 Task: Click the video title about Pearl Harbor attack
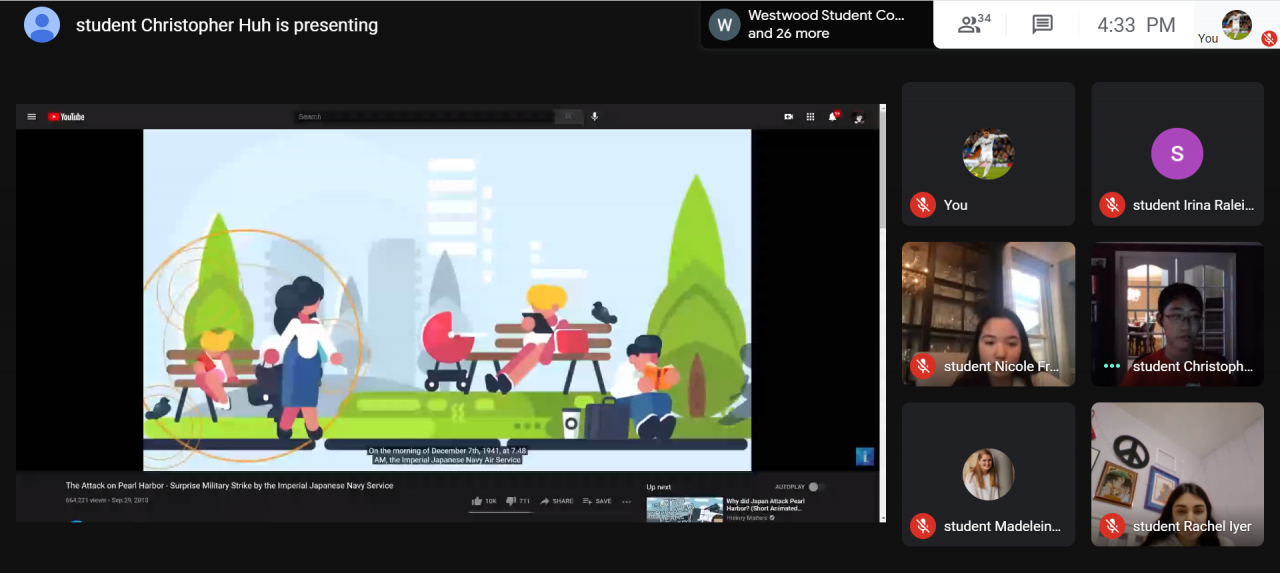pos(230,486)
